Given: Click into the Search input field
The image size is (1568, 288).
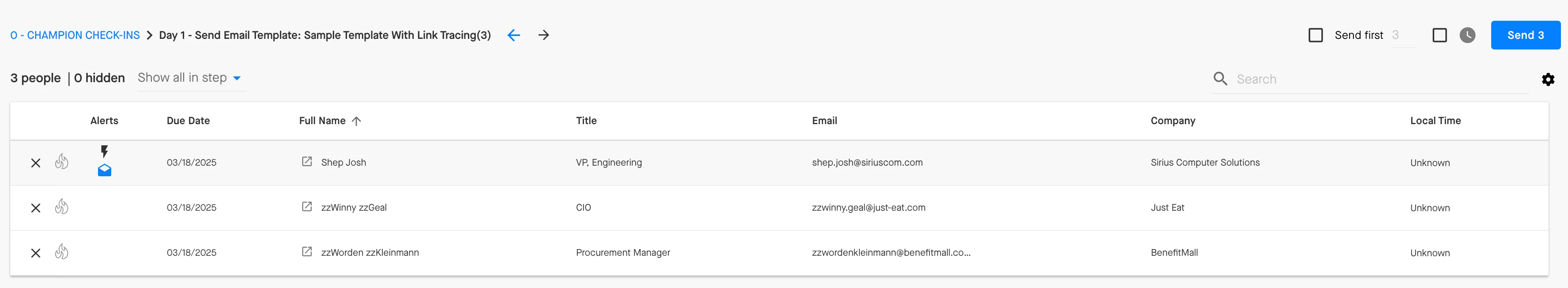Looking at the screenshot, I should coord(1376,79).
